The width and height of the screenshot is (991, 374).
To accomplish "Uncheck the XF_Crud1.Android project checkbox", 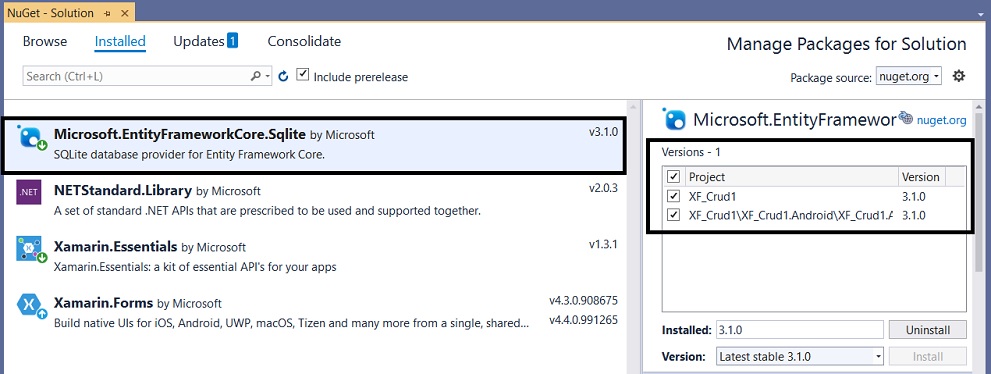I will pyautogui.click(x=674, y=215).
